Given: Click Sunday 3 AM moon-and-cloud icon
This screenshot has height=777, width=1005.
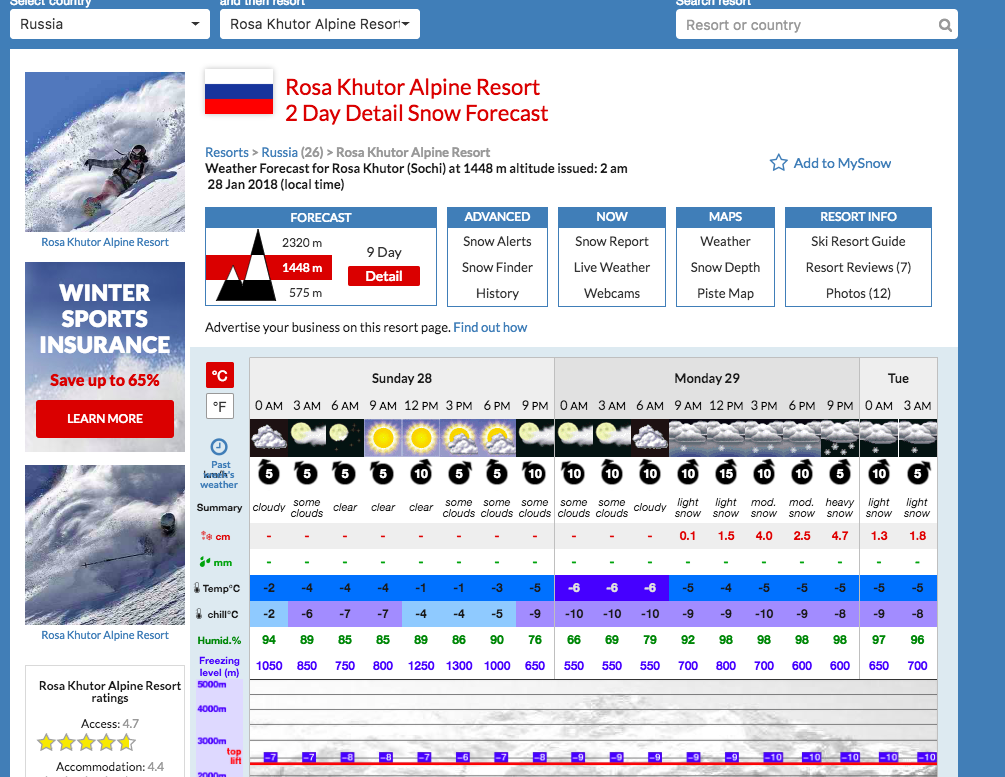Looking at the screenshot, I should point(307,438).
